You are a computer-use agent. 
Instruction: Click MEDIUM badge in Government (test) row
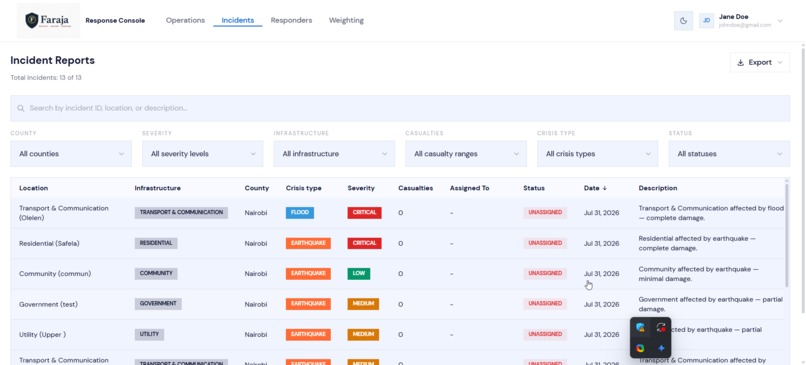(363, 304)
